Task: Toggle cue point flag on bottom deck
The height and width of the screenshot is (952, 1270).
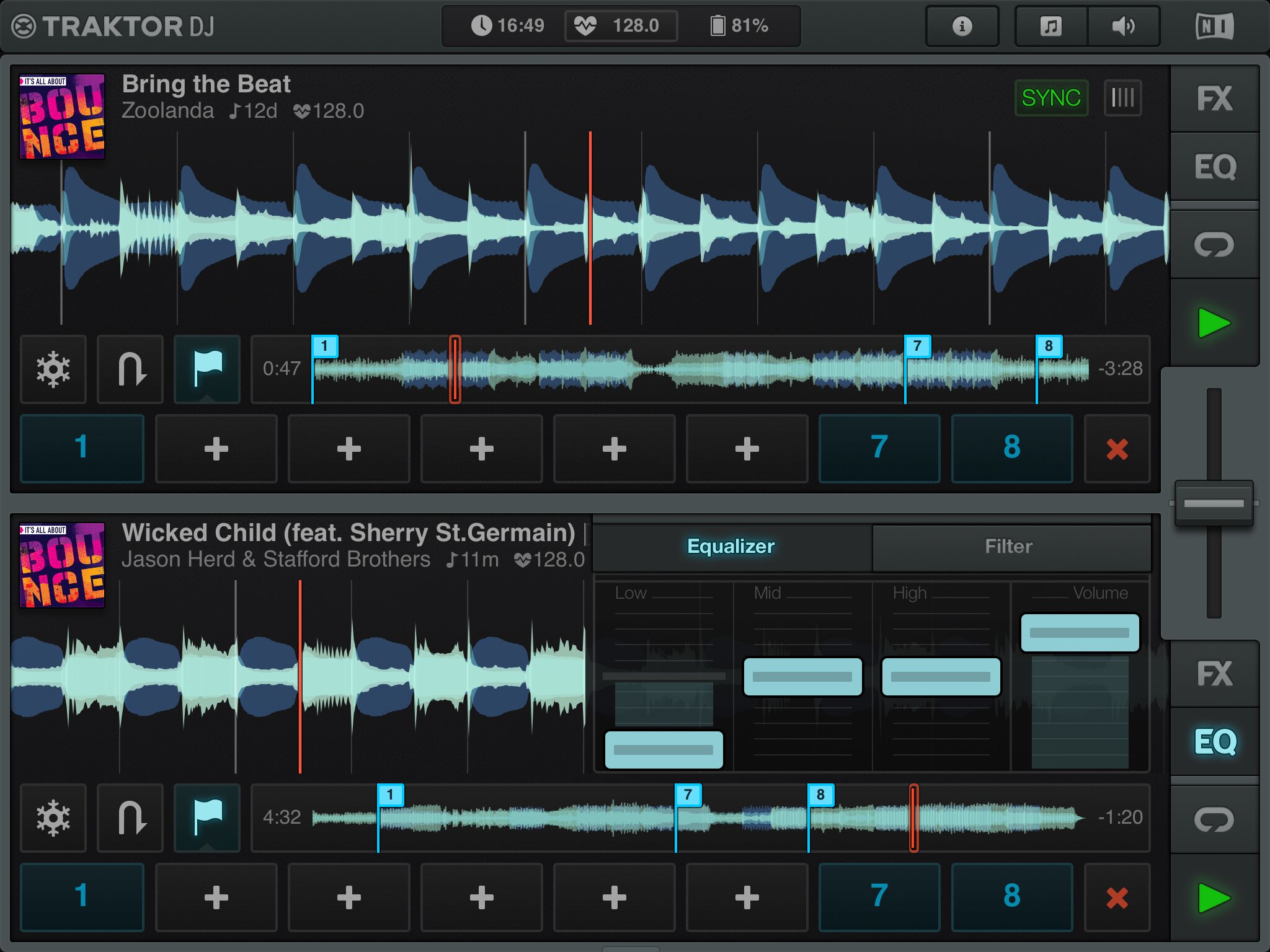Action: point(207,818)
